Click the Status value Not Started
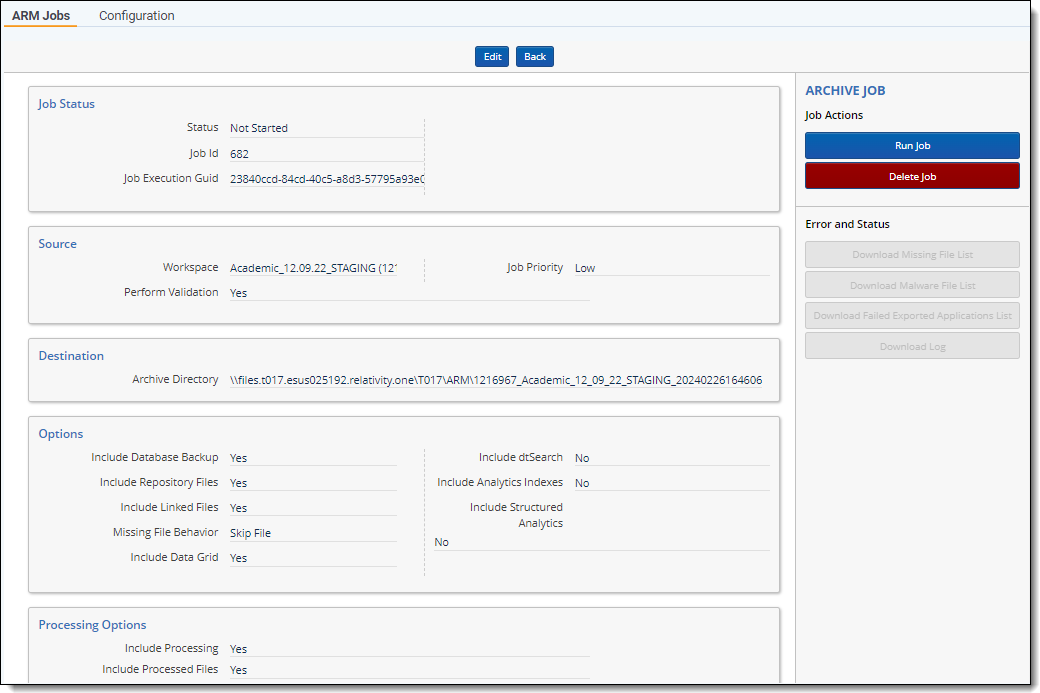The height and width of the screenshot is (693, 1040). (x=259, y=128)
